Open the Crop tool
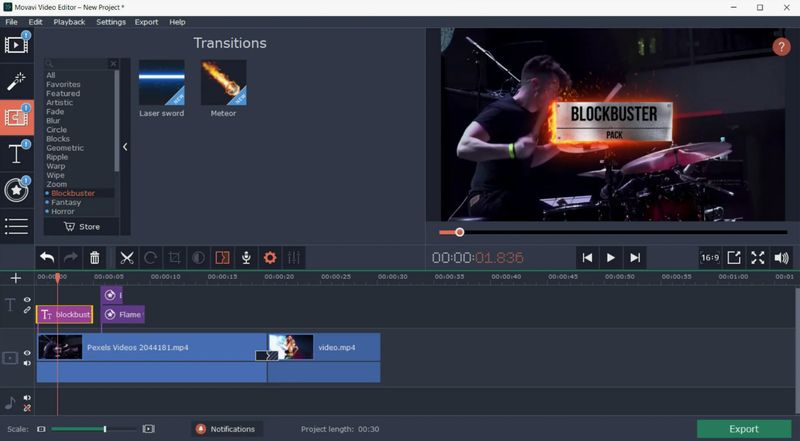The width and height of the screenshot is (800, 441). coord(175,258)
